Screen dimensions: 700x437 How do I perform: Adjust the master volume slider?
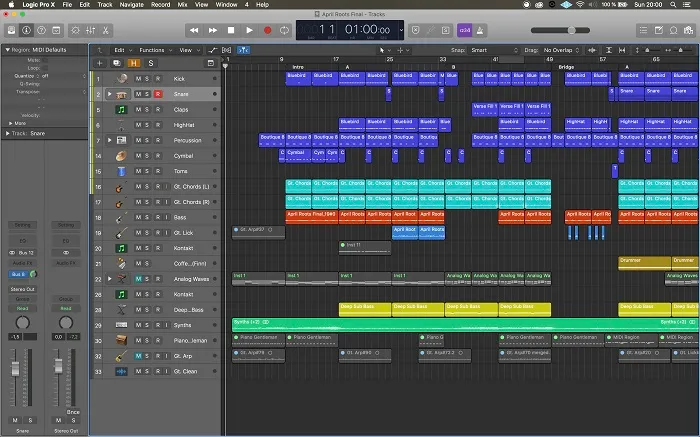point(560,30)
